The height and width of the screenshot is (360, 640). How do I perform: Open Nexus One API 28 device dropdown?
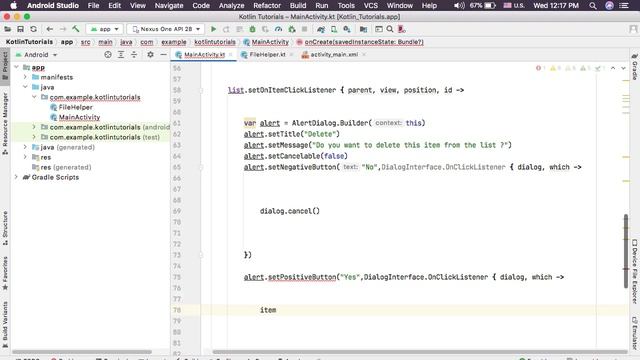pos(166,29)
